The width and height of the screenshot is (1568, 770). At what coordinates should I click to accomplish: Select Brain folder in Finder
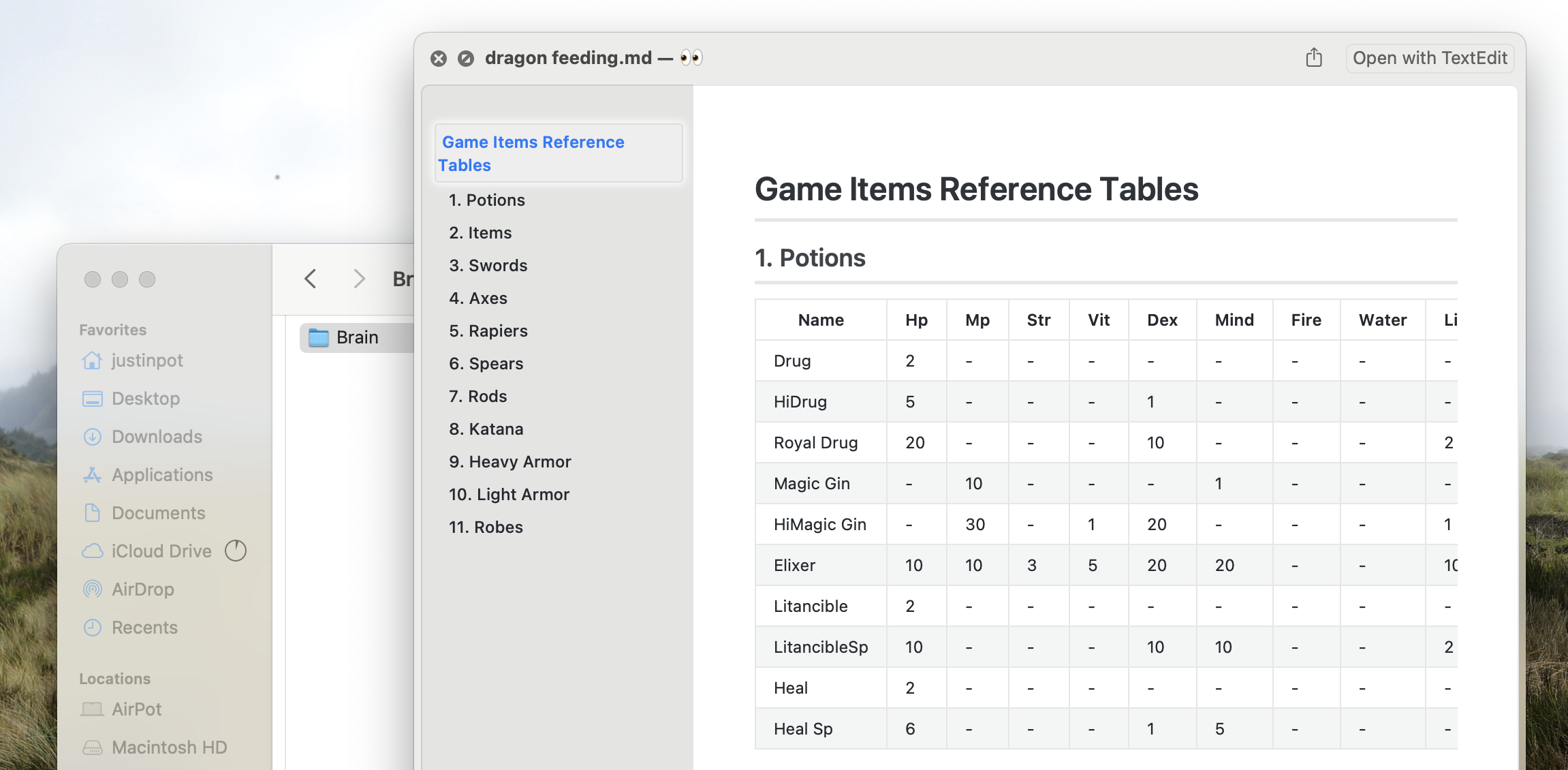(356, 337)
